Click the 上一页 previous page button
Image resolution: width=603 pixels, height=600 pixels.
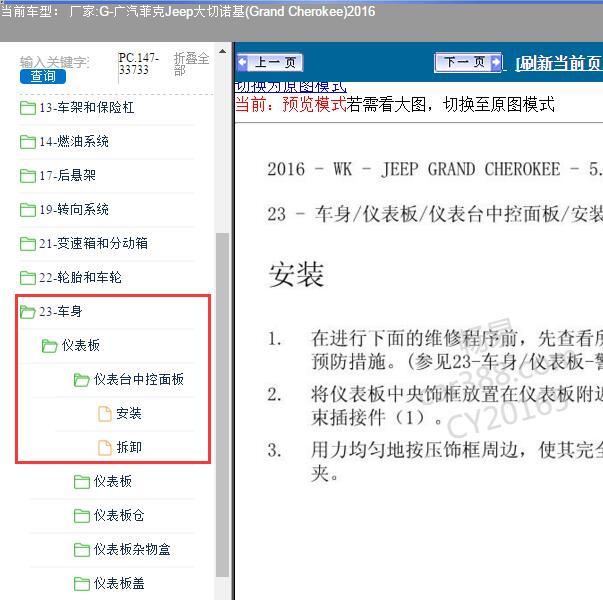tap(270, 62)
